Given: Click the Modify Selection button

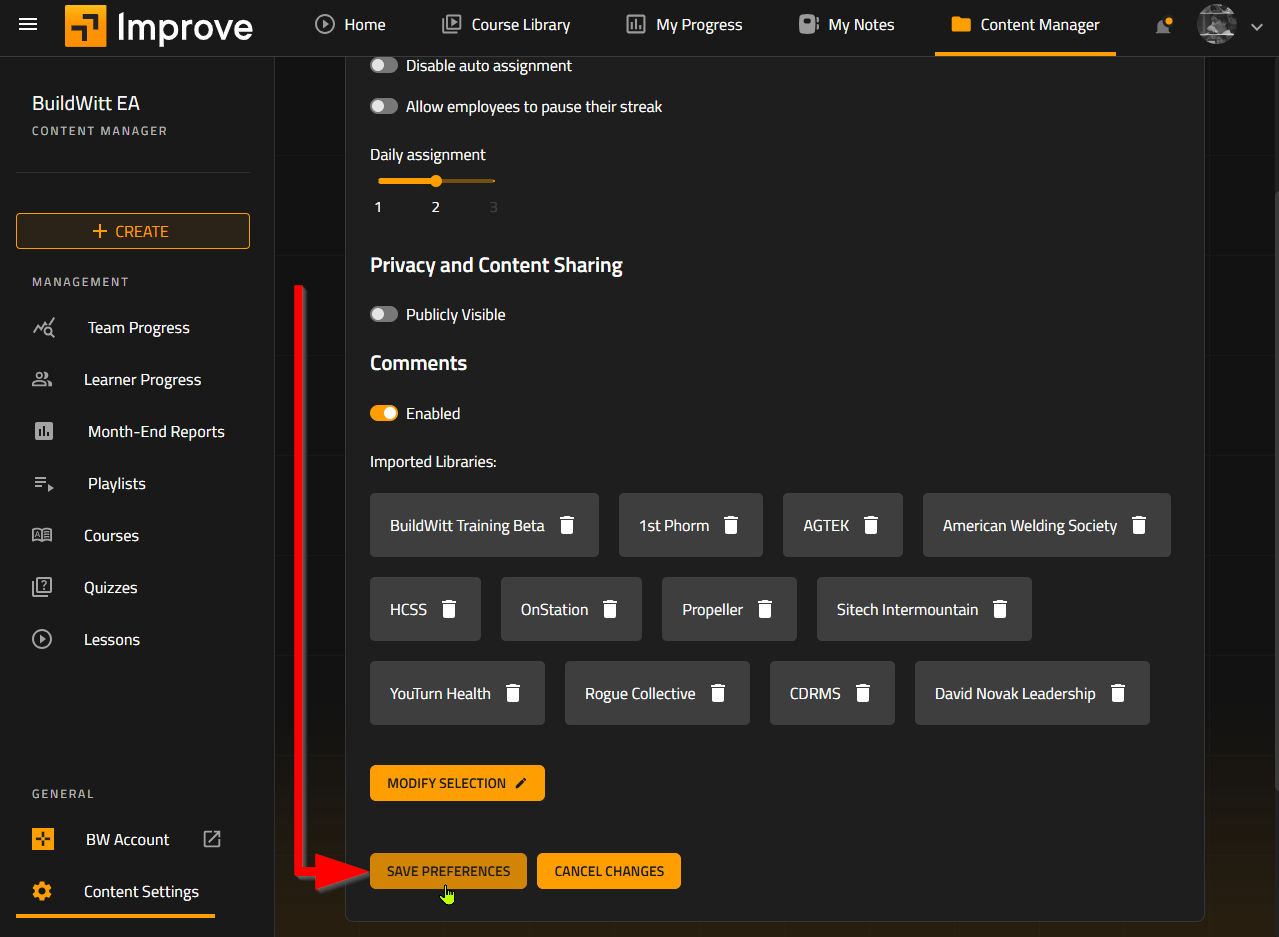Looking at the screenshot, I should pos(457,783).
